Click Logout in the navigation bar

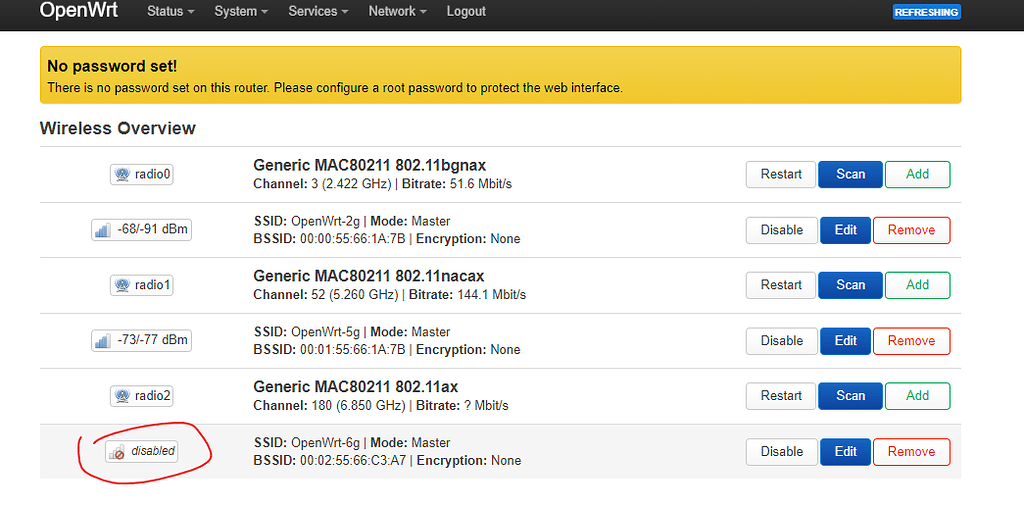point(466,11)
